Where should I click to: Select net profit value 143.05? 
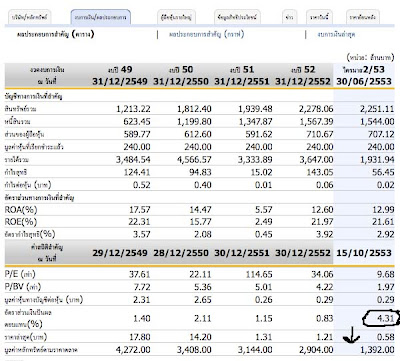(x=319, y=172)
